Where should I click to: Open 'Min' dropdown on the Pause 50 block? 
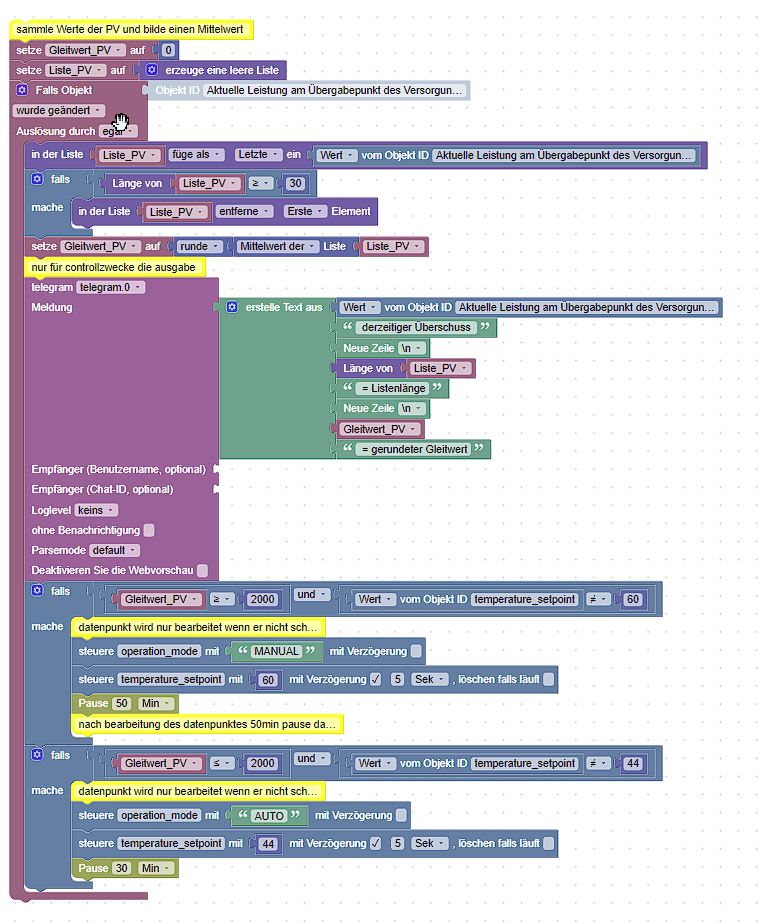[156, 703]
